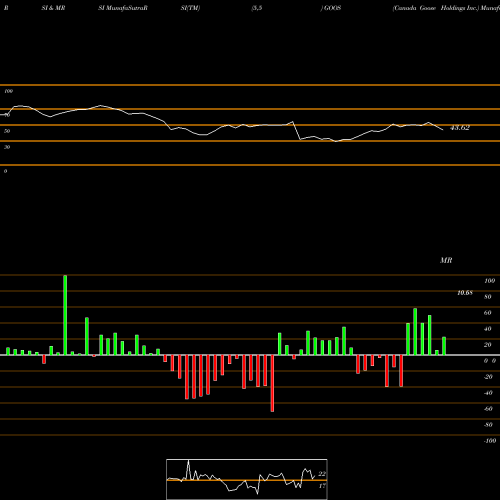
Task: Click the SI MunafaSutraR header text
Action: coord(123,8)
